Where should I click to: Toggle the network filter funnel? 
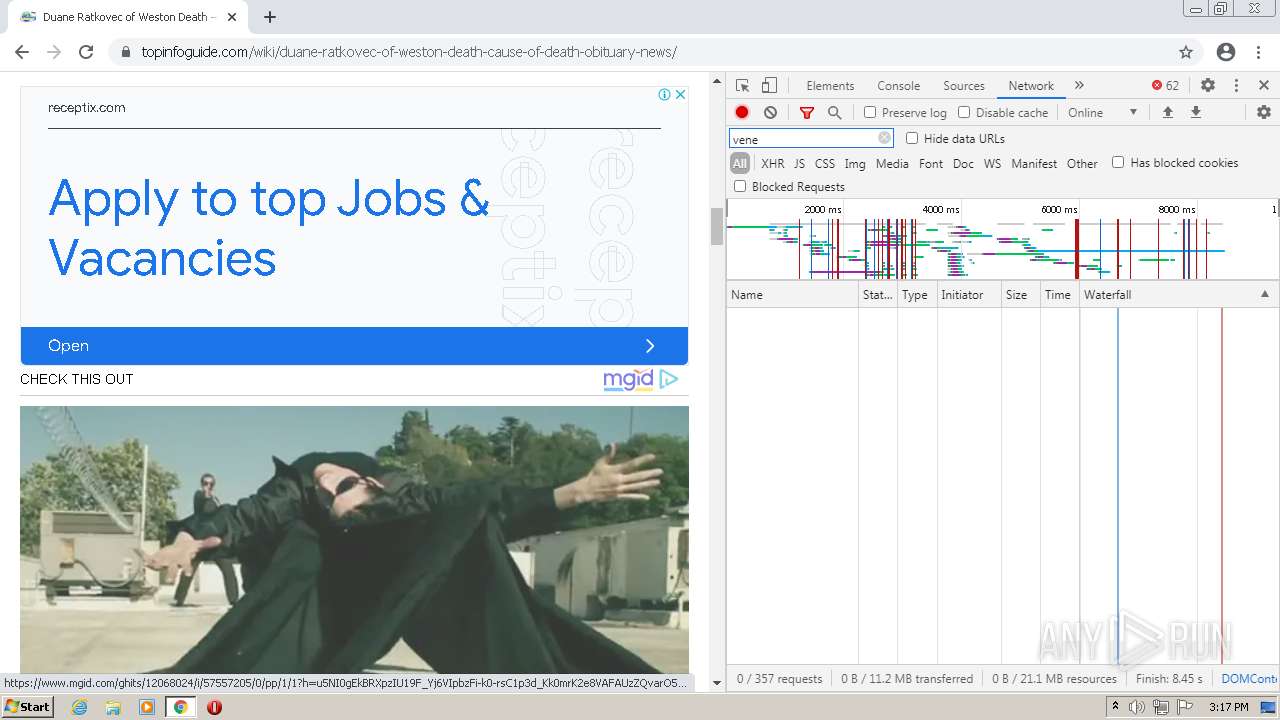(807, 113)
